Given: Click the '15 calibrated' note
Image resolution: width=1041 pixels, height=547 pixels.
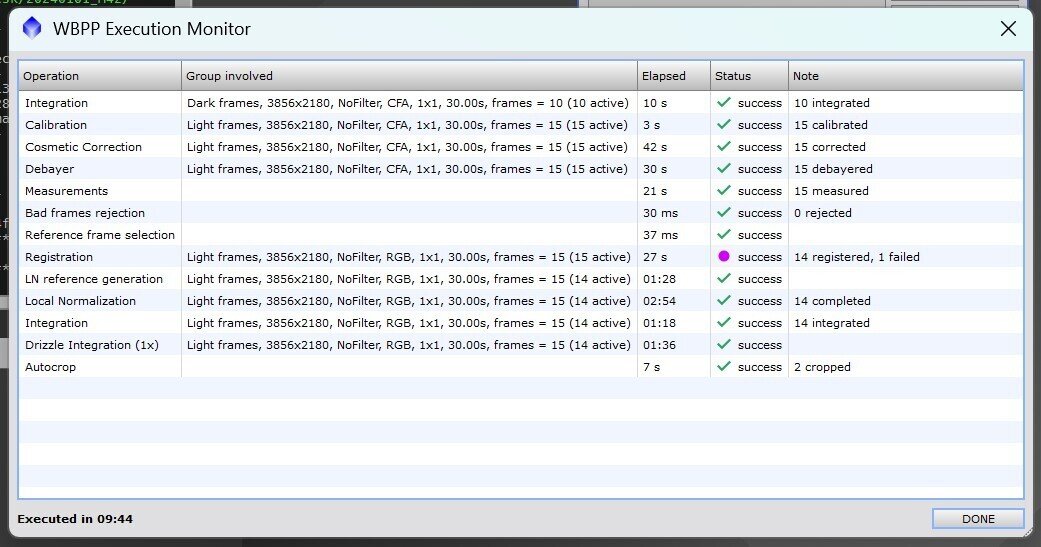Looking at the screenshot, I should (831, 125).
